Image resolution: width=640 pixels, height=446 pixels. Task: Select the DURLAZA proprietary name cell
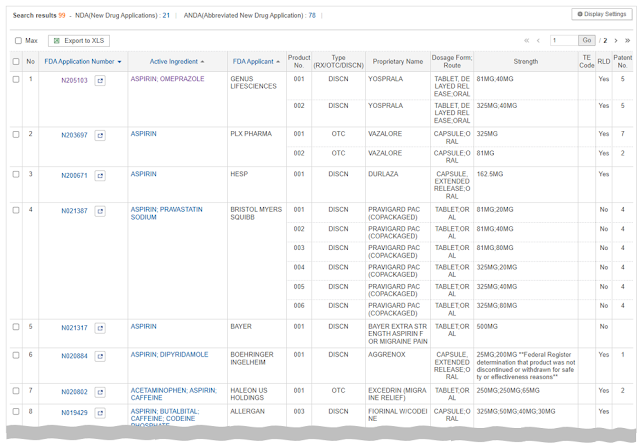tap(398, 185)
